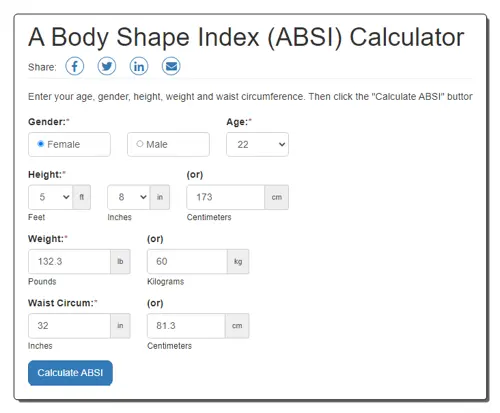Open the Age dropdown showing 22
The height and width of the screenshot is (413, 500).
point(257,144)
